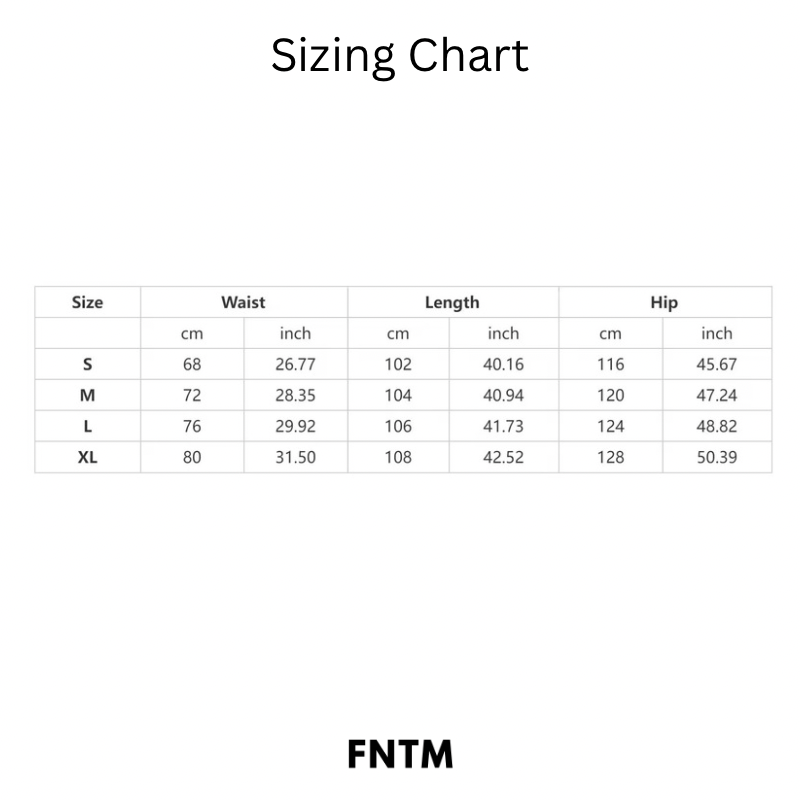Viewport: 800px width, 800px height.
Task: Click the Sizing Chart title
Action: [x=400, y=56]
